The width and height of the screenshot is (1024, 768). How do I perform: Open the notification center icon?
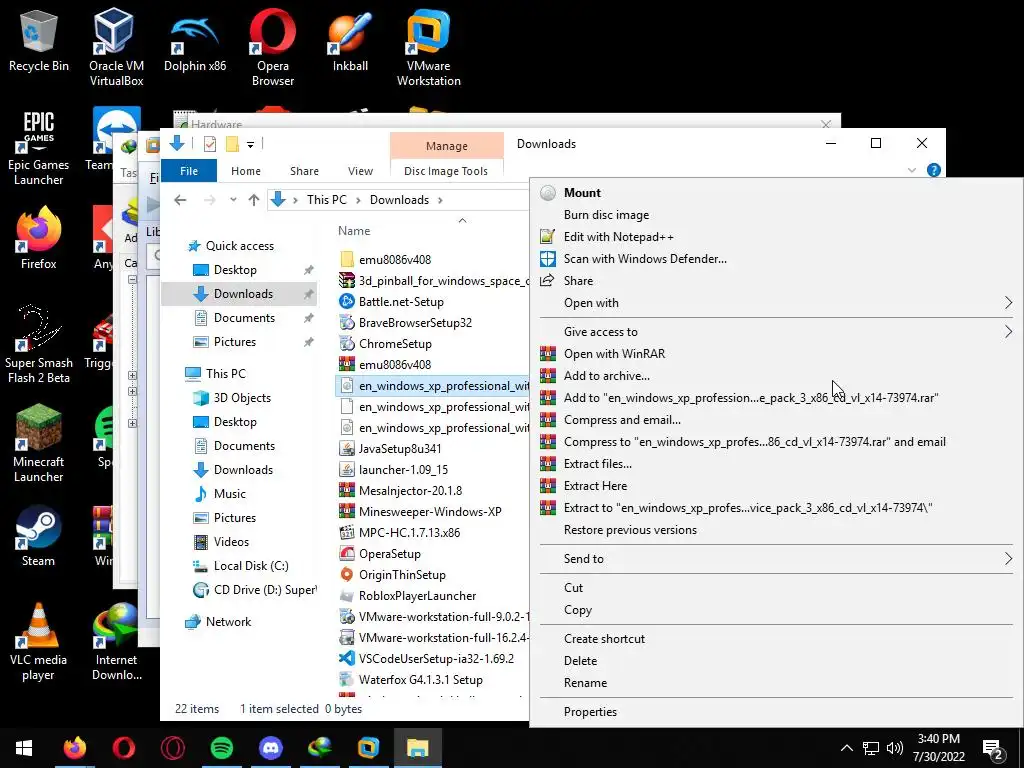(993, 749)
